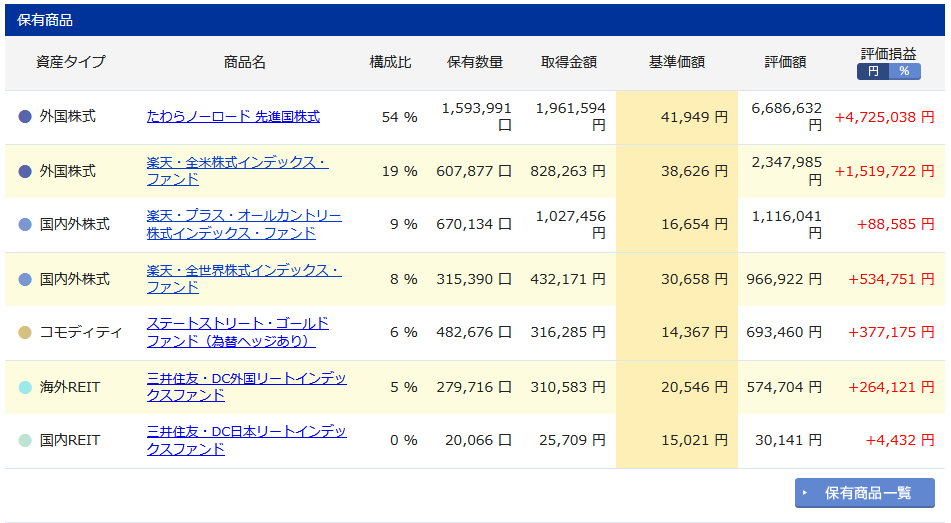This screenshot has width=951, height=523.
Task: Open ステートストリート・ゴールドファンド link
Action: pos(237,332)
